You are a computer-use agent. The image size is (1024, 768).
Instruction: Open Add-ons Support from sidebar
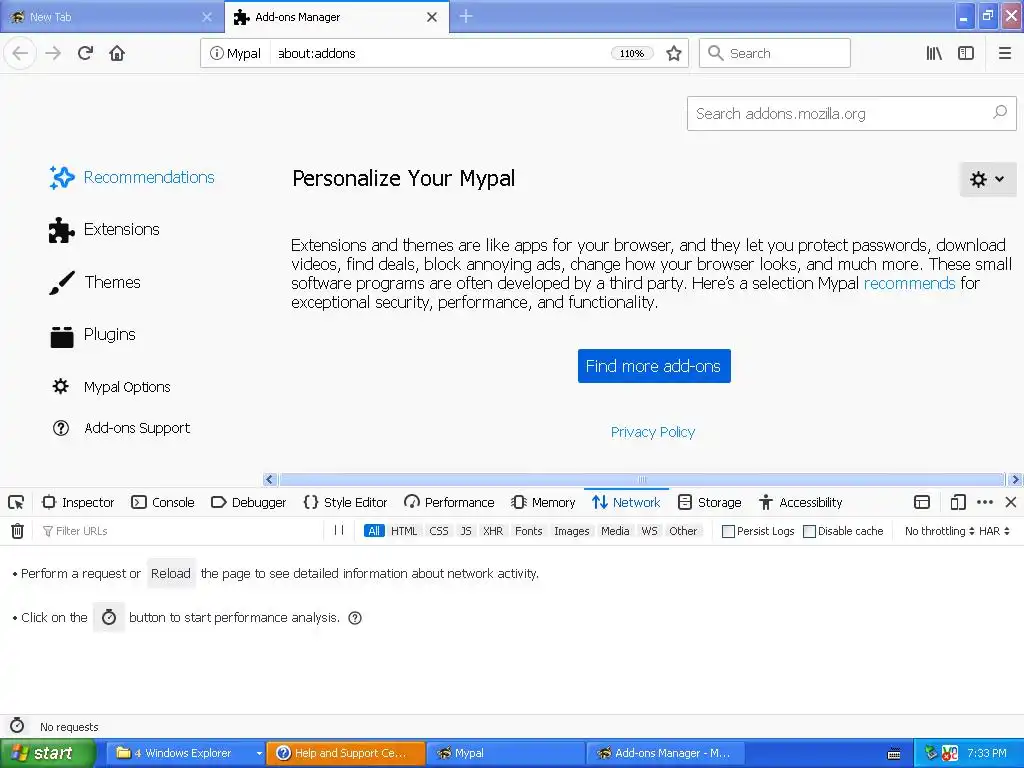click(x=121, y=428)
